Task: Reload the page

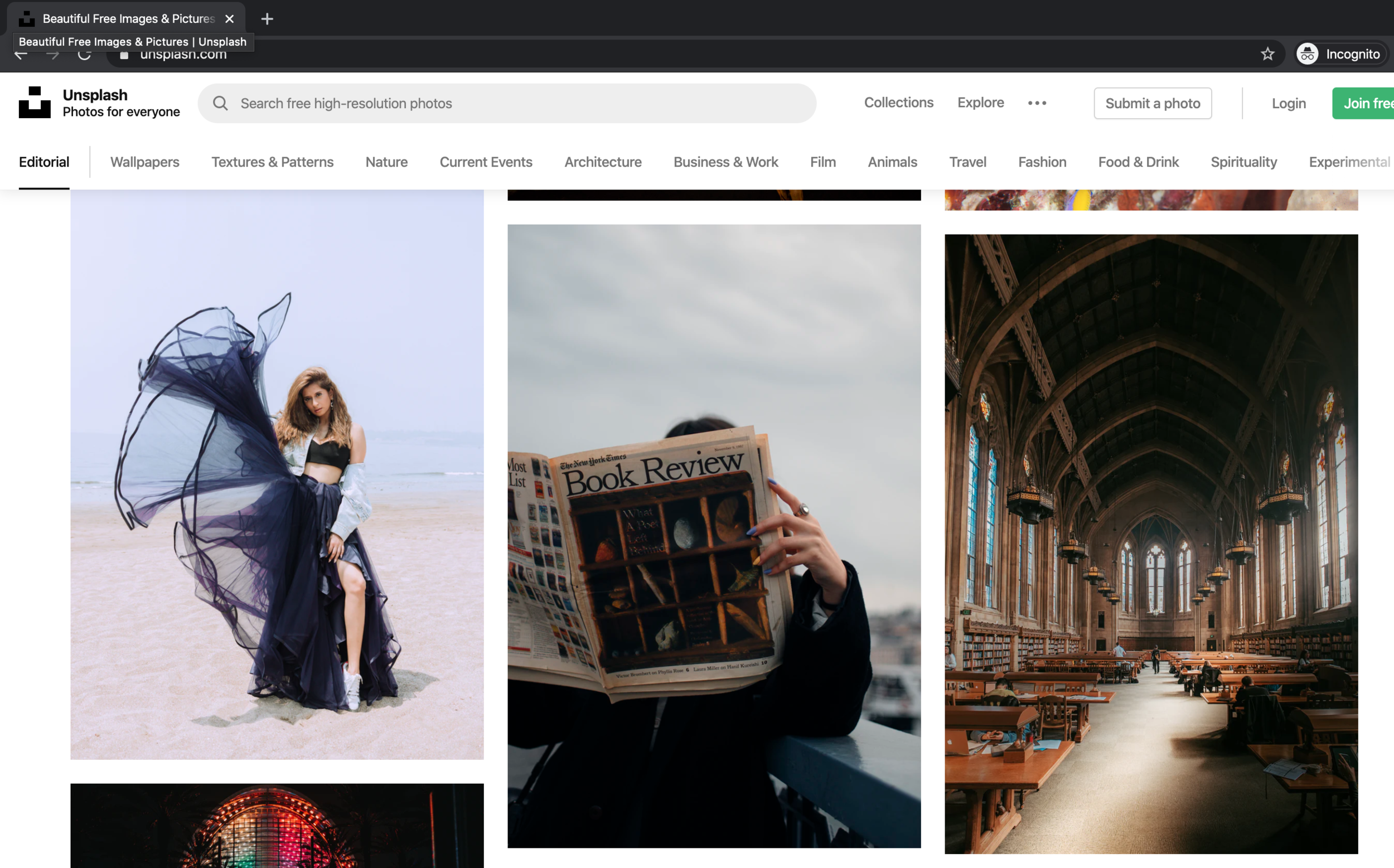Action: point(84,55)
